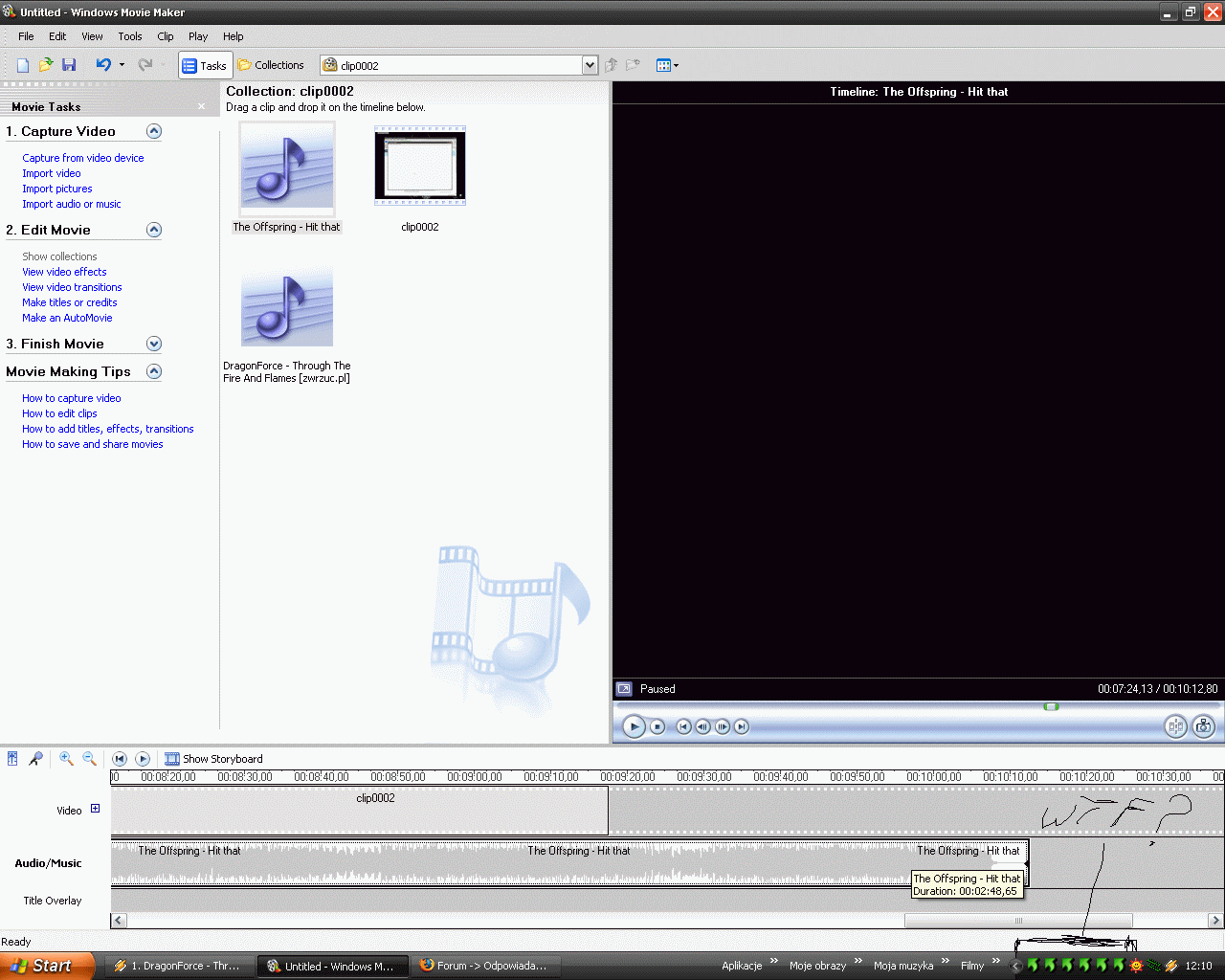The height and width of the screenshot is (980, 1225).
Task: Open View video transitions link
Action: click(72, 287)
